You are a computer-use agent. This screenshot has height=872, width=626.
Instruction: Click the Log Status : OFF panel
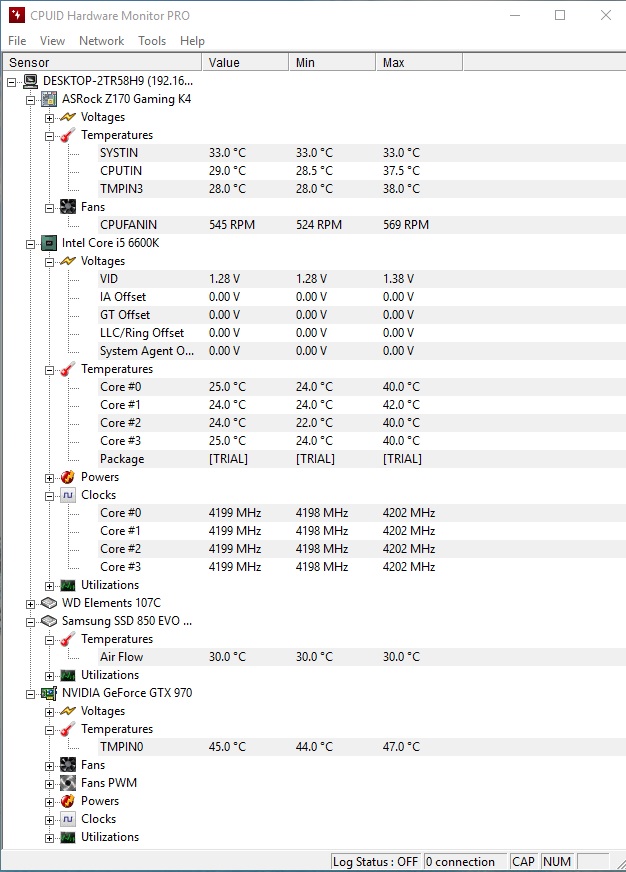[x=376, y=861]
